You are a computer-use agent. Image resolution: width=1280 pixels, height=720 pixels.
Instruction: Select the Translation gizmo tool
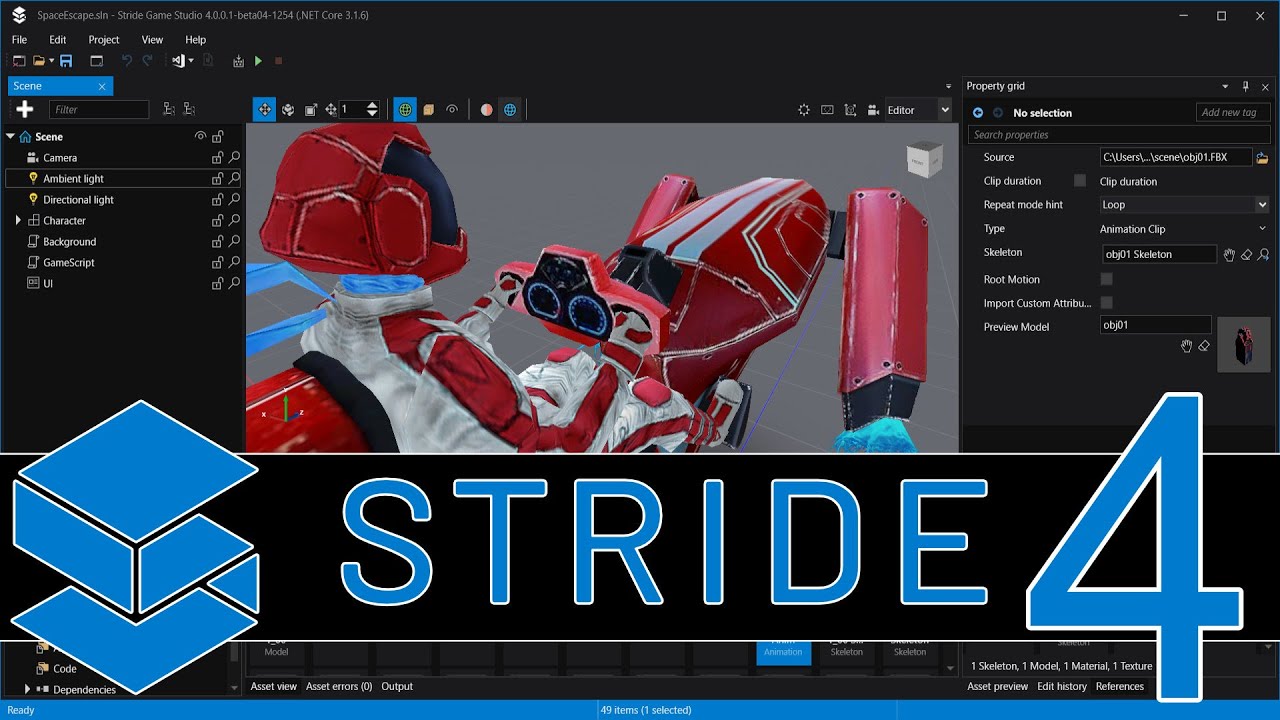(265, 110)
